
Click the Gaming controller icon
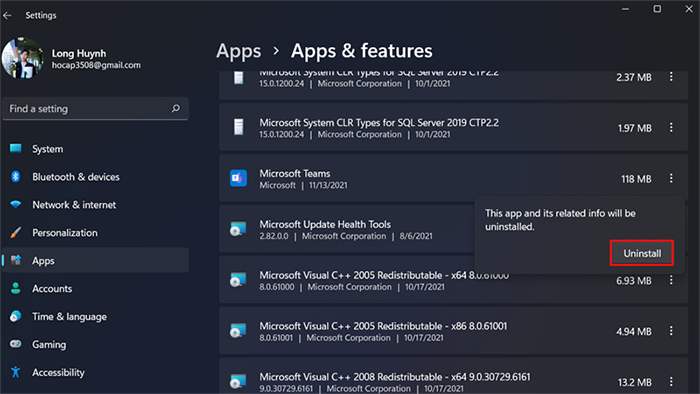coord(16,344)
